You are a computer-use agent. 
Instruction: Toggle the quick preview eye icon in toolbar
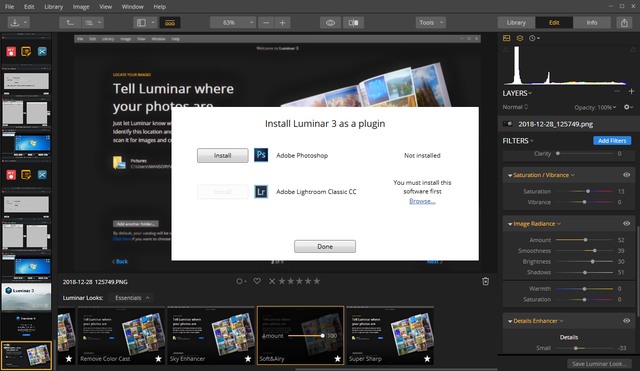[330, 22]
